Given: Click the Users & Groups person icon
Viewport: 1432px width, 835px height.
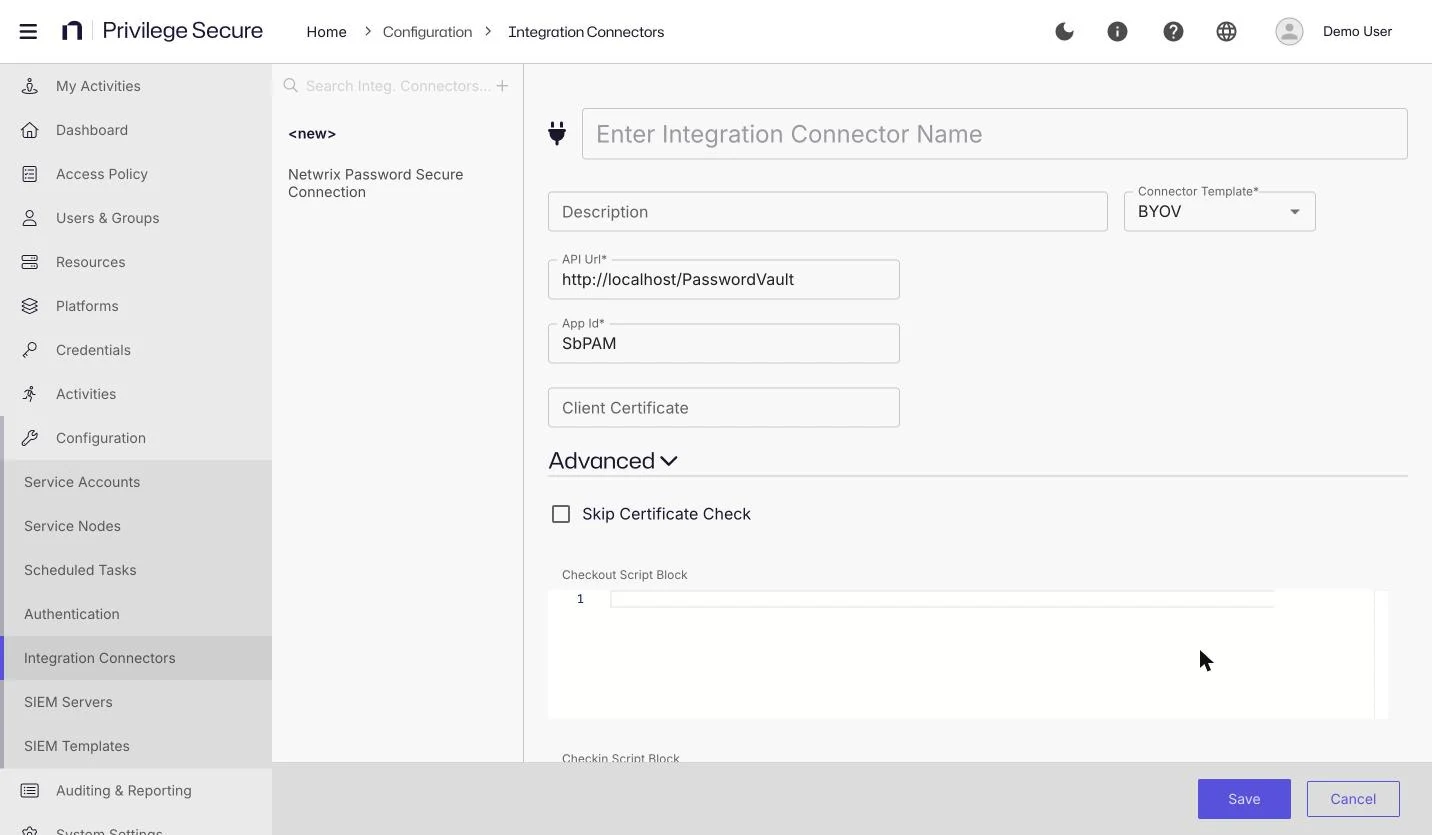Looking at the screenshot, I should (30, 218).
